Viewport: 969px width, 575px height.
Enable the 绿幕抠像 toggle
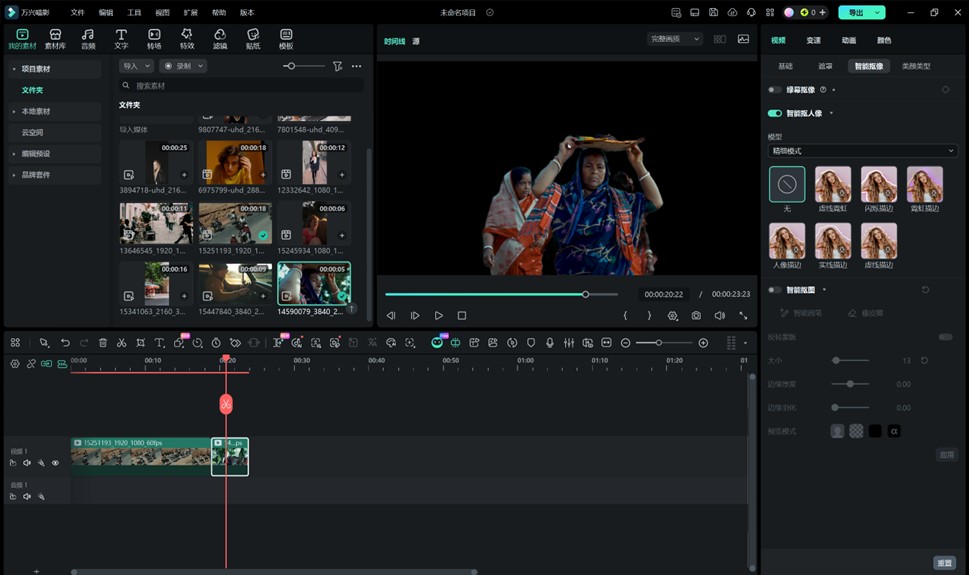[x=774, y=90]
